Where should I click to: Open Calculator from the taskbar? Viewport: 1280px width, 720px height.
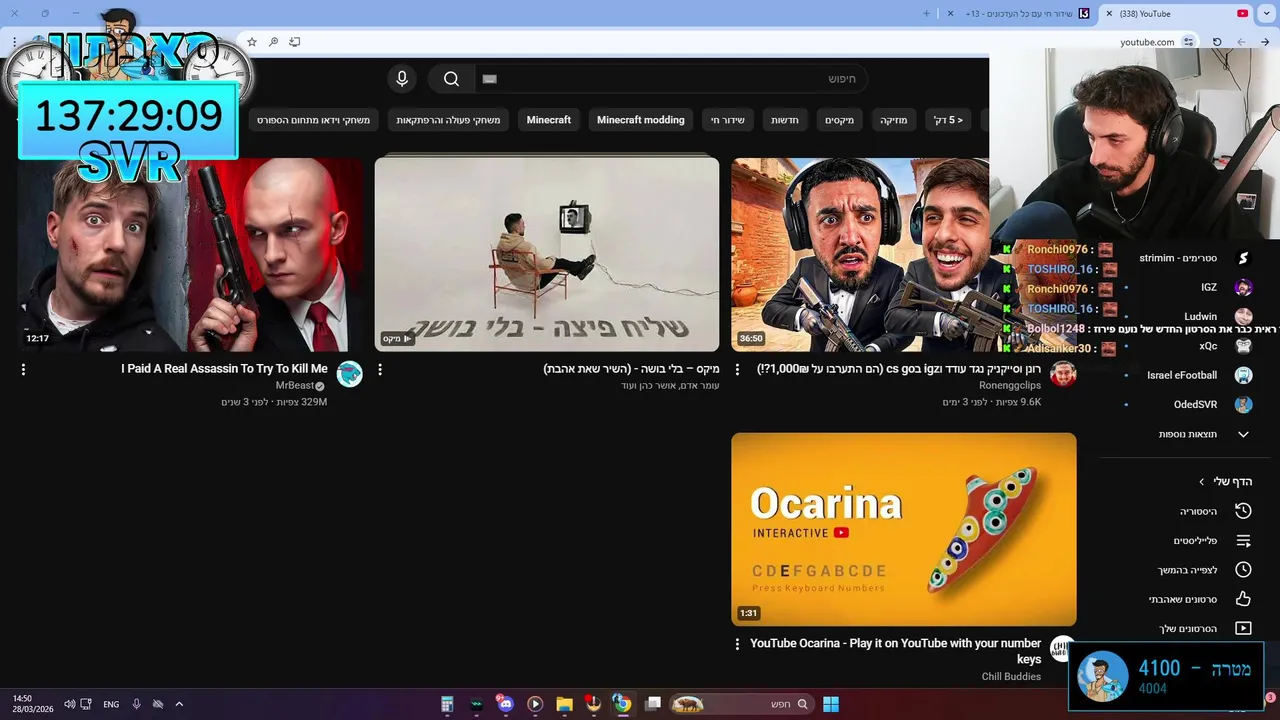(447, 704)
